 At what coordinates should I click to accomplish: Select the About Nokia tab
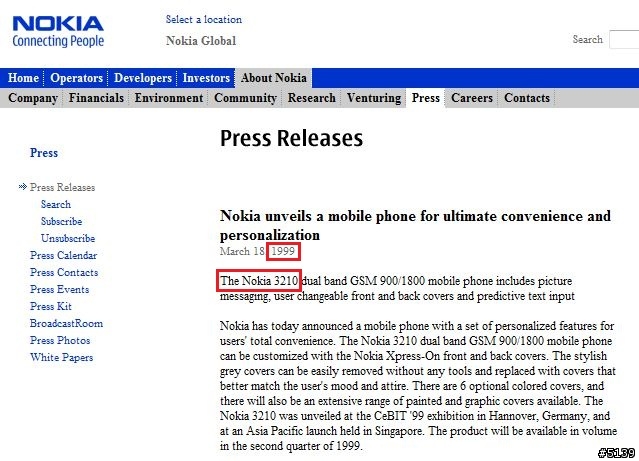pos(273,78)
